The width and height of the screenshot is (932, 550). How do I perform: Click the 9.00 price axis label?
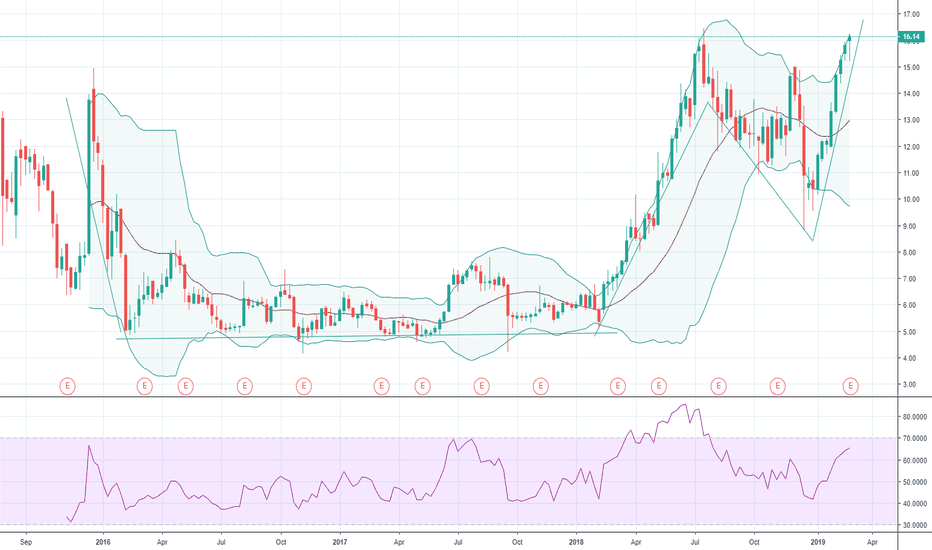tap(912, 226)
